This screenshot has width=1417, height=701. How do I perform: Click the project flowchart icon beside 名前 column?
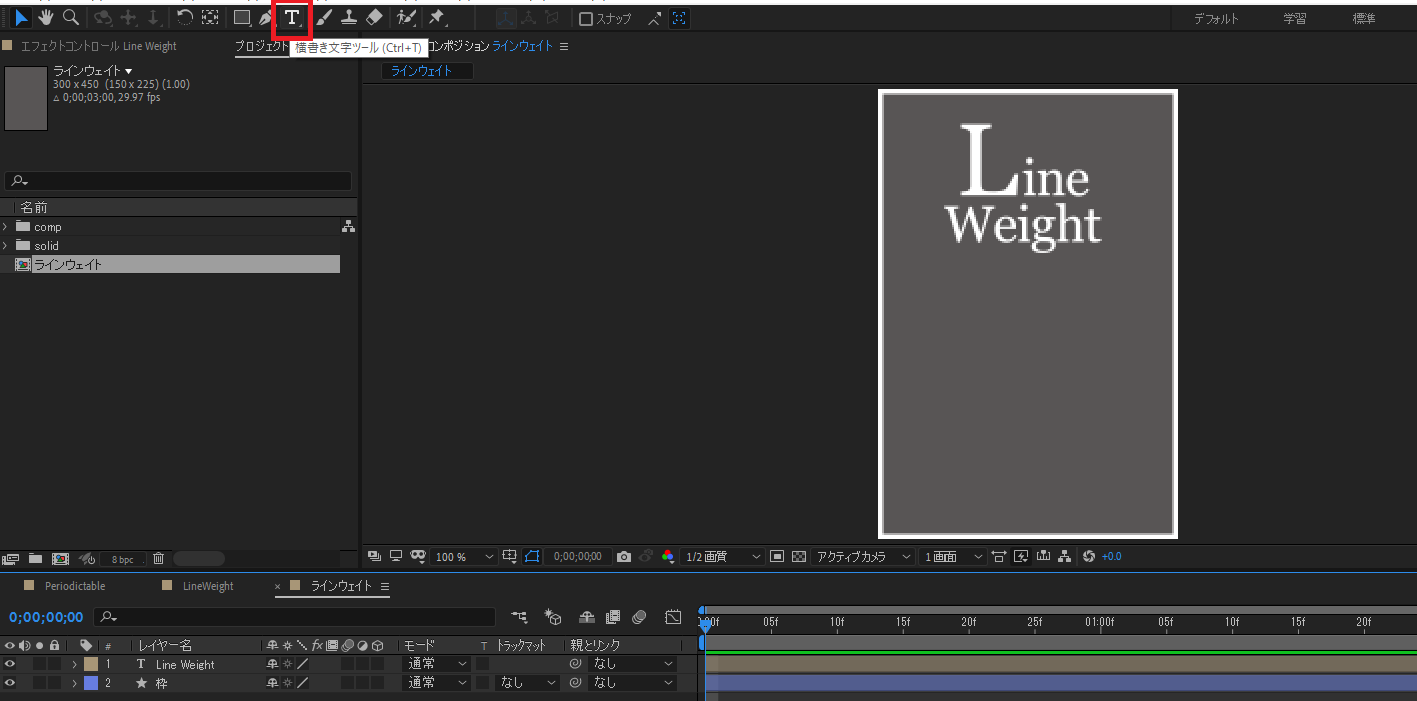(348, 226)
